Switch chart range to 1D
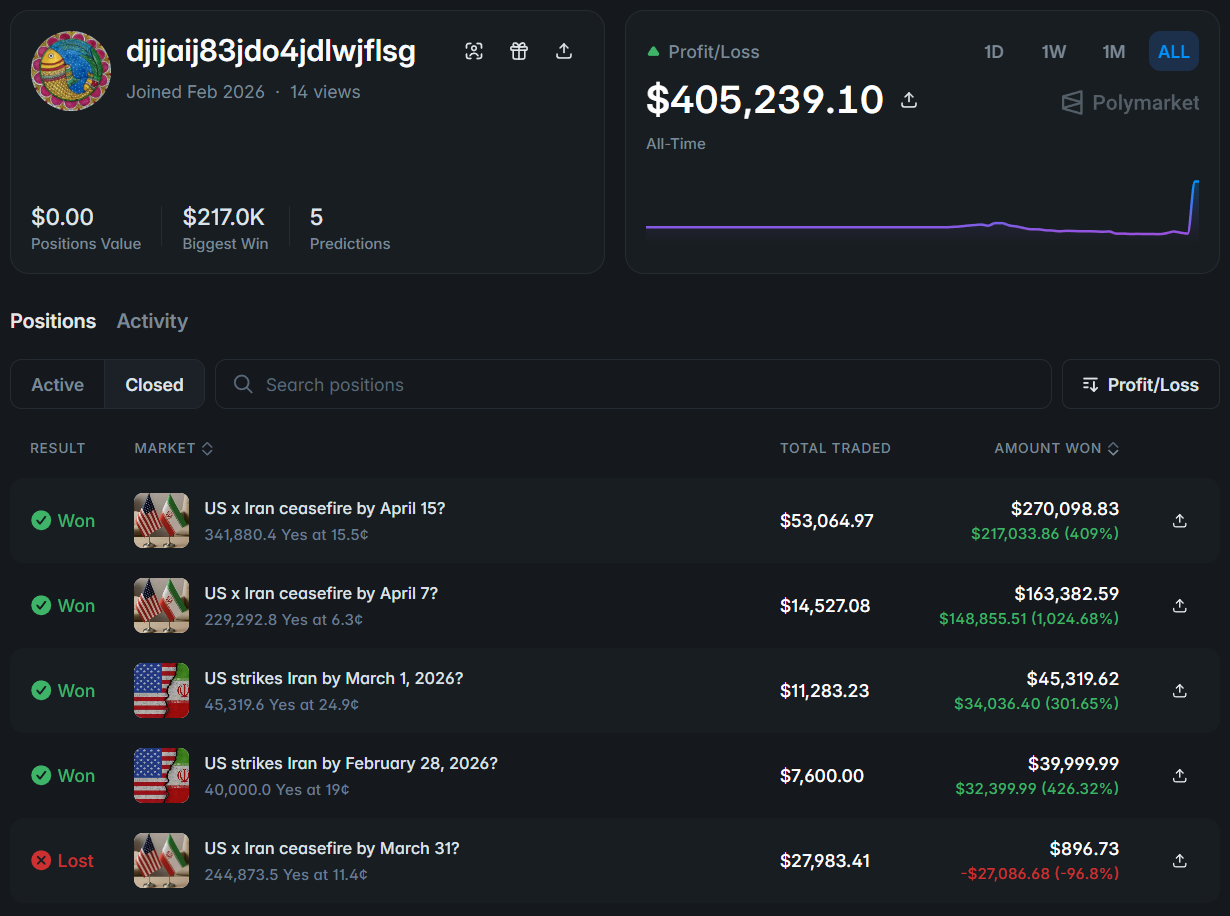This screenshot has width=1230, height=916. (x=993, y=52)
